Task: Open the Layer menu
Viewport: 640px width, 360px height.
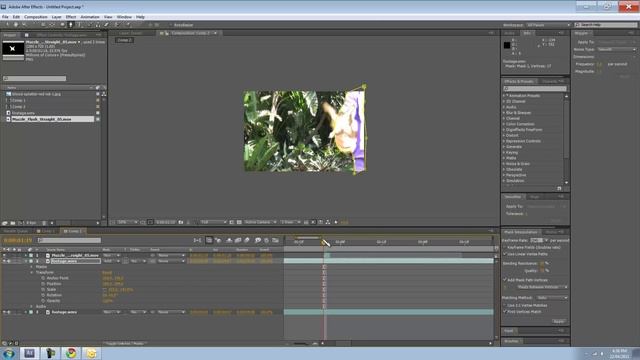Action: [x=56, y=17]
